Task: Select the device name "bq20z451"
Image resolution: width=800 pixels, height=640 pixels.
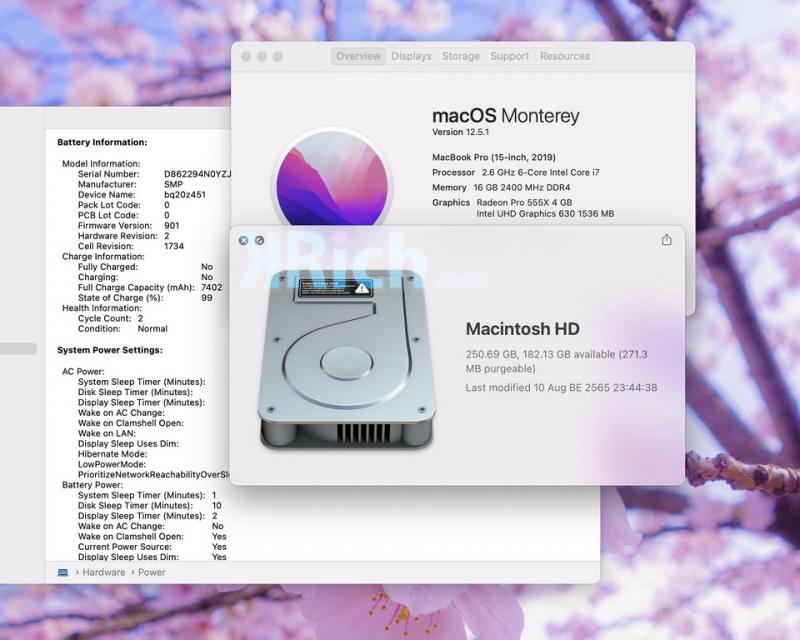Action: (x=185, y=194)
